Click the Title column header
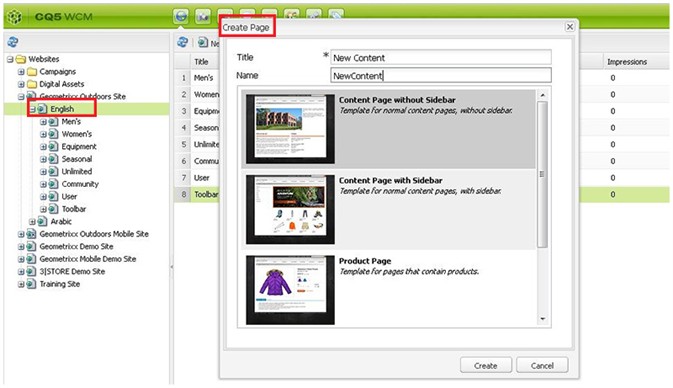 [201, 61]
